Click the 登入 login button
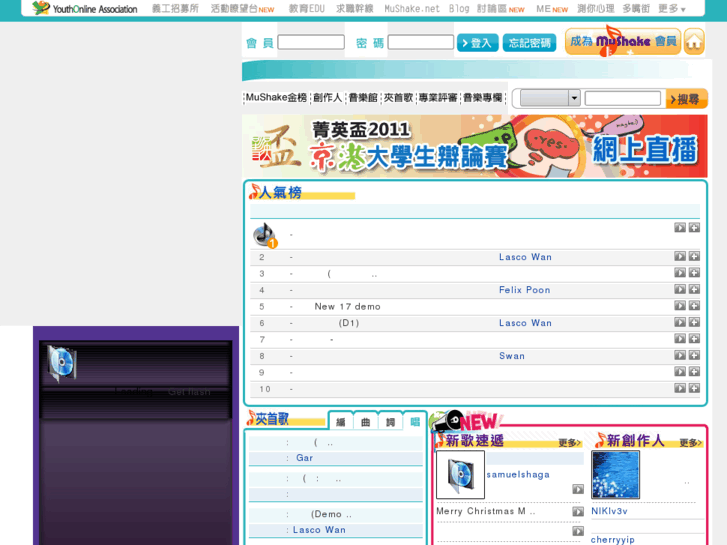Viewport: 727px width, 545px height. 477,43
